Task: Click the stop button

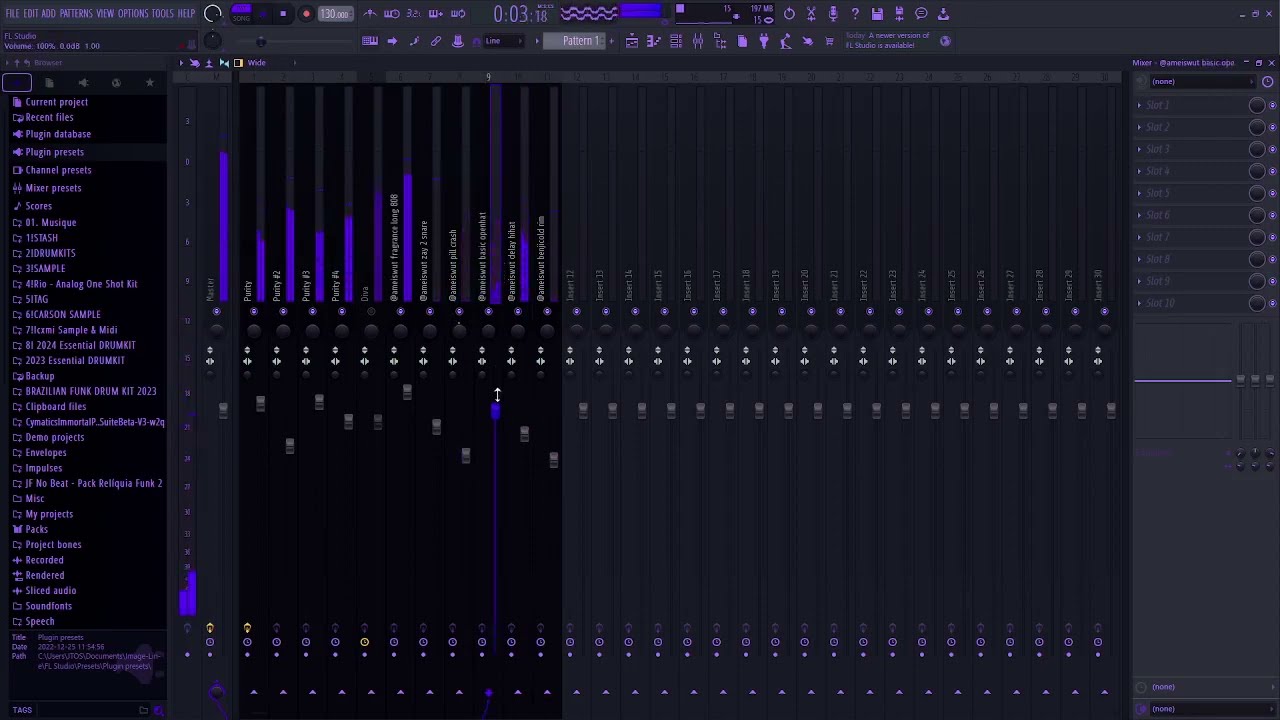Action: click(283, 14)
